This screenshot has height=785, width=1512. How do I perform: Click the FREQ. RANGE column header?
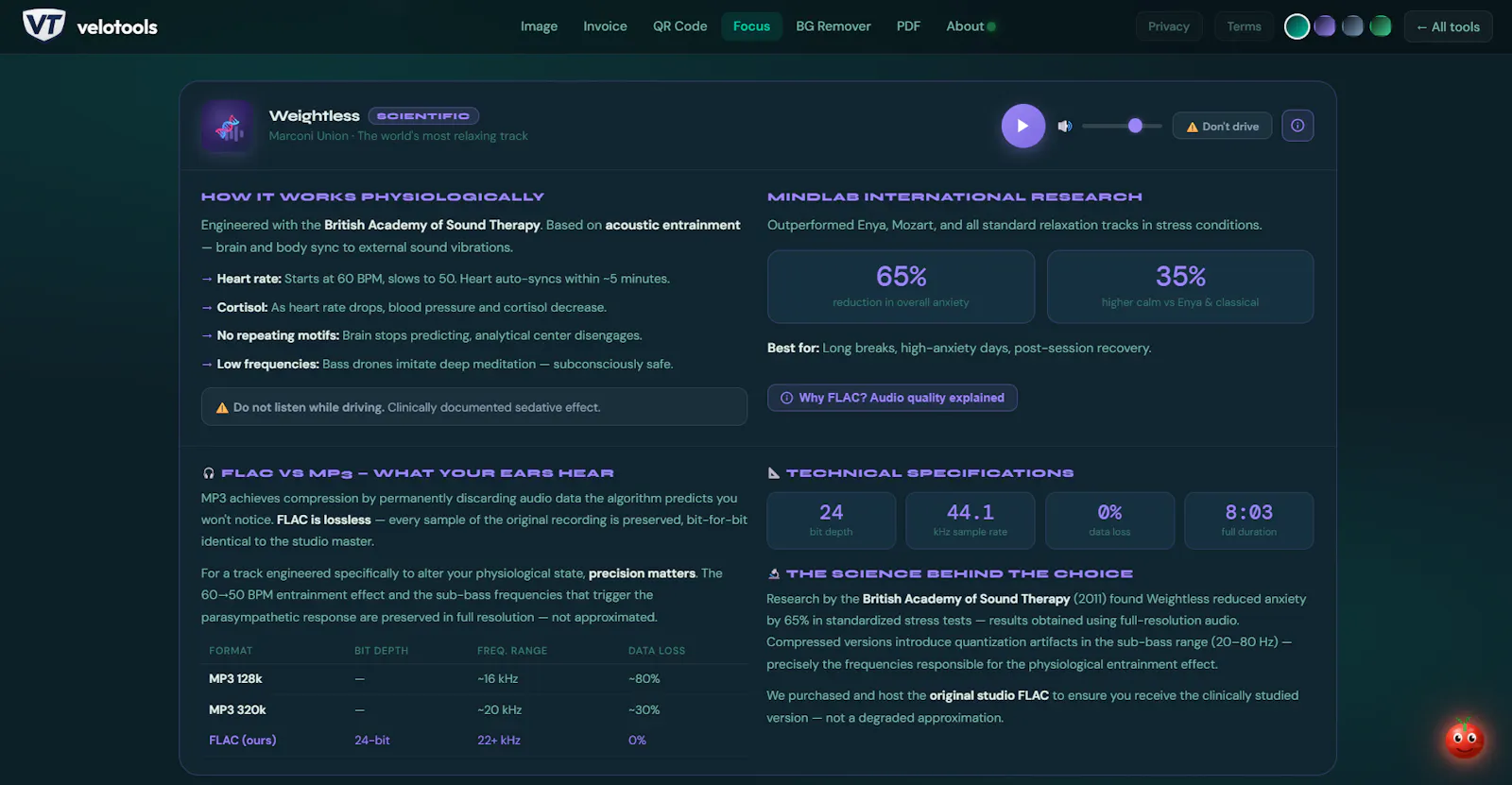512,651
